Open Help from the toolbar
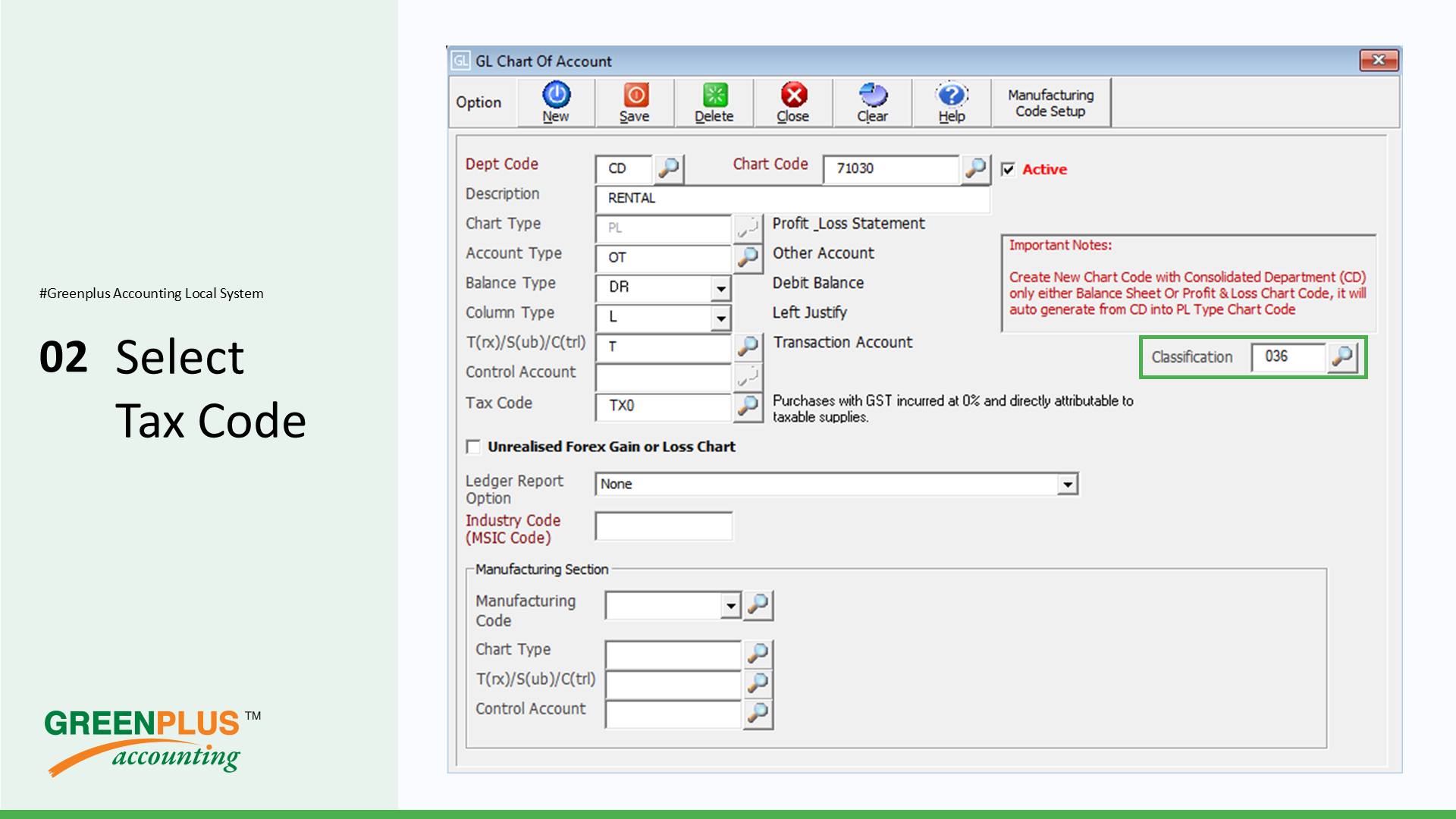This screenshot has height=819, width=1456. pyautogui.click(x=951, y=102)
